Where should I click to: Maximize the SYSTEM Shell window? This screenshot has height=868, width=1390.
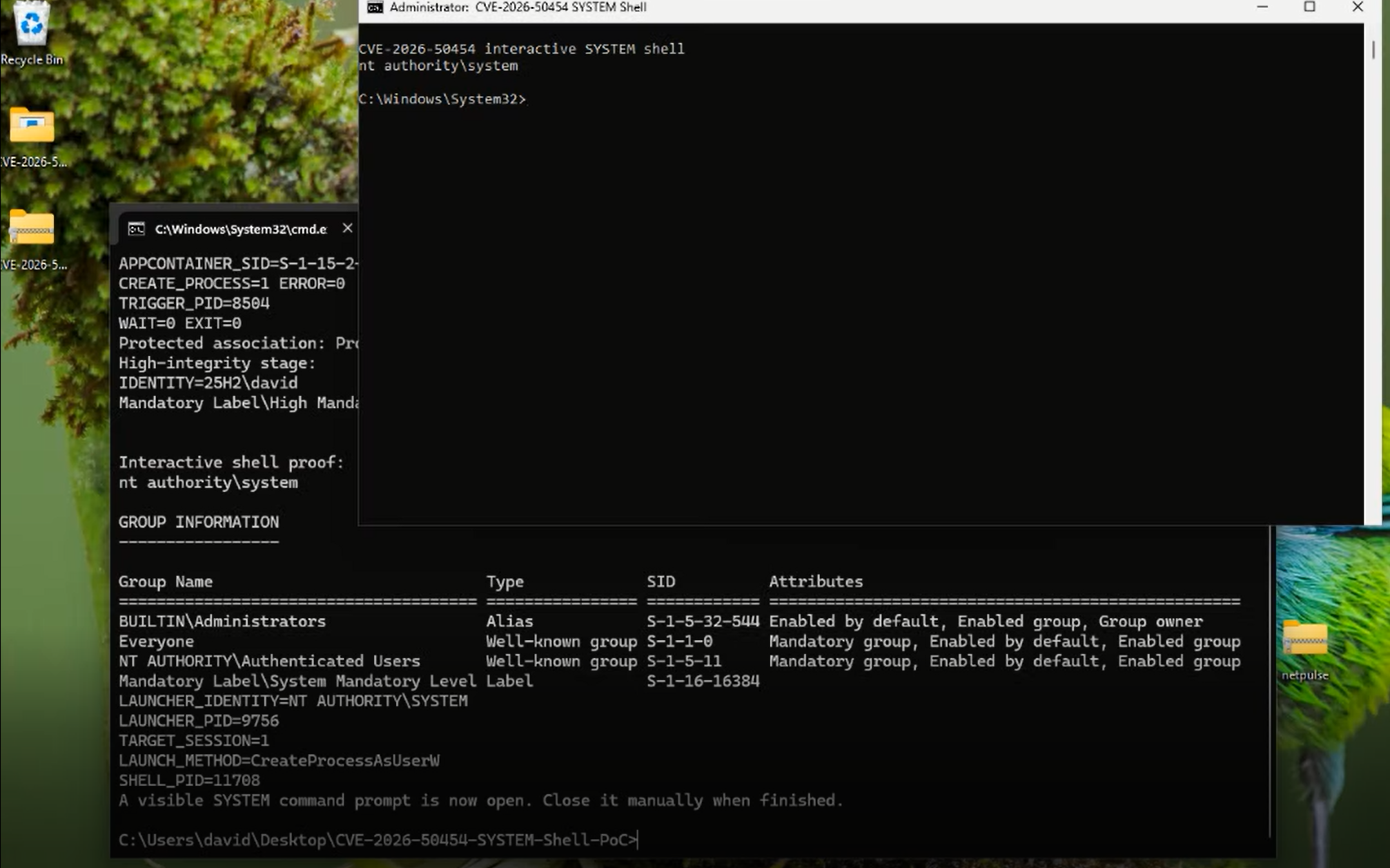coord(1309,7)
